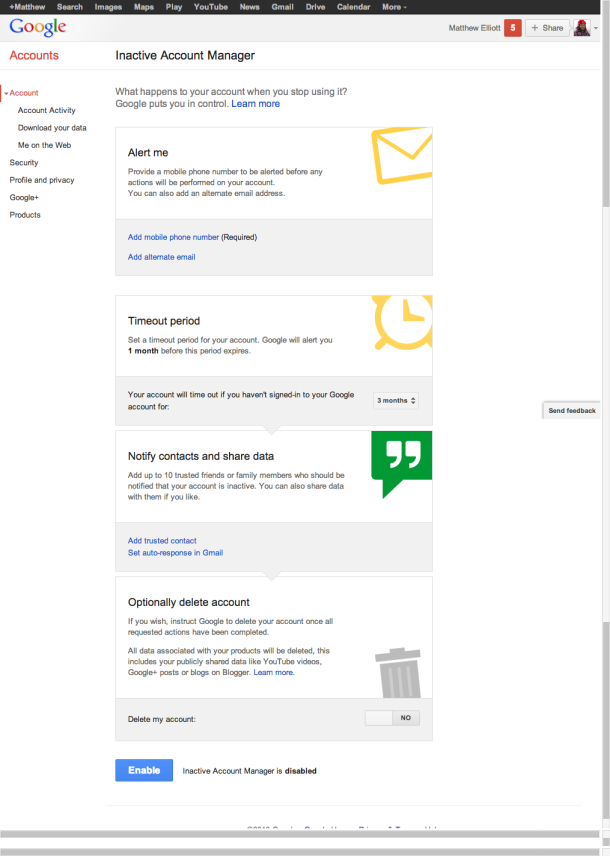This screenshot has width=610, height=856.
Task: Expand the account menu arrow beside avatar
Action: pyautogui.click(x=596, y=28)
